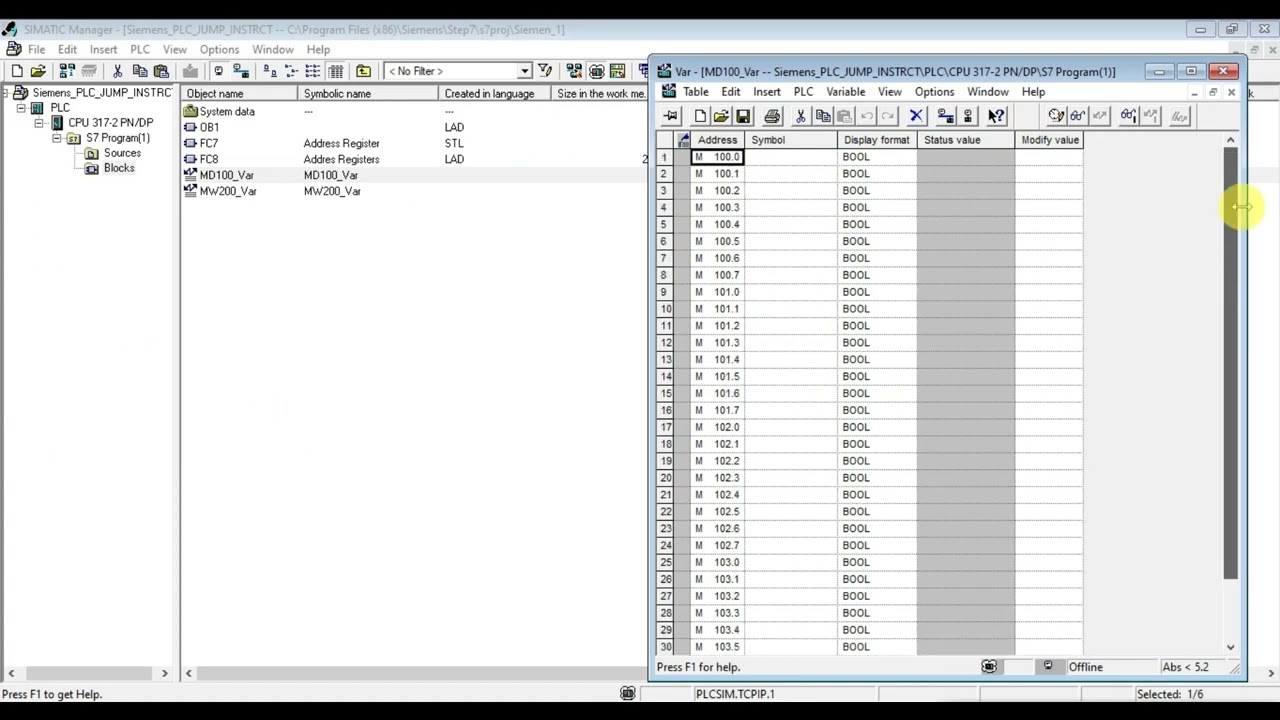Click Object name column header

[239, 94]
